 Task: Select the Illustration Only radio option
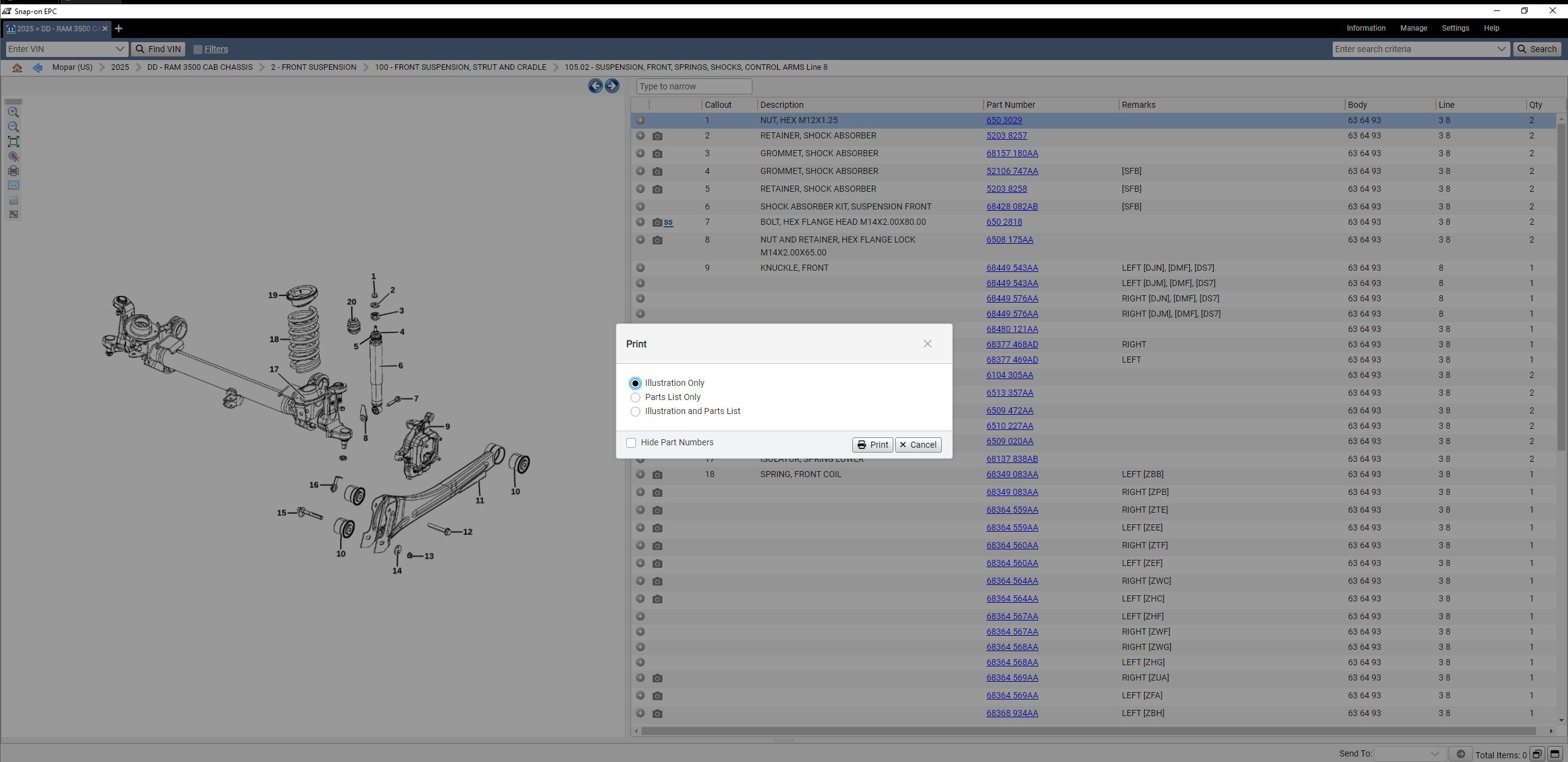[635, 383]
